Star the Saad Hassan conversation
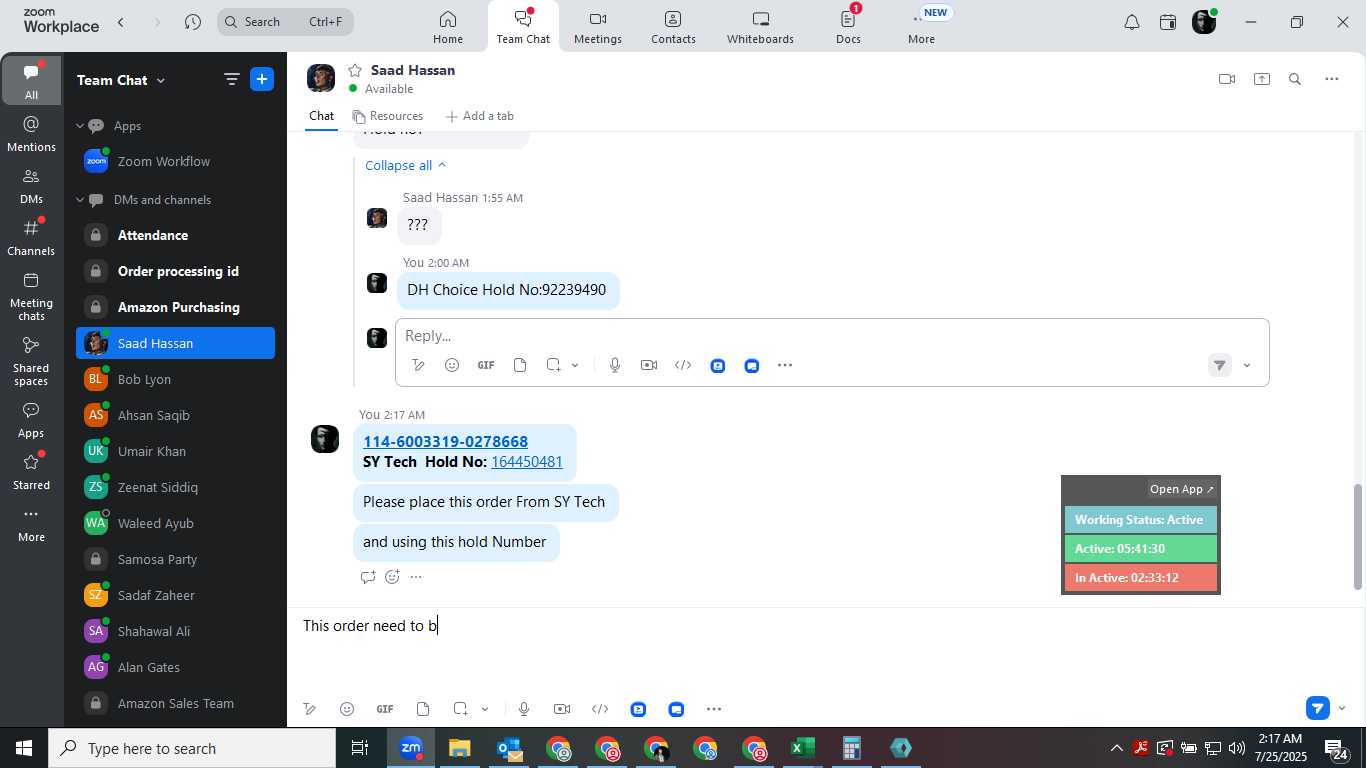Image resolution: width=1366 pixels, height=768 pixels. coord(354,70)
